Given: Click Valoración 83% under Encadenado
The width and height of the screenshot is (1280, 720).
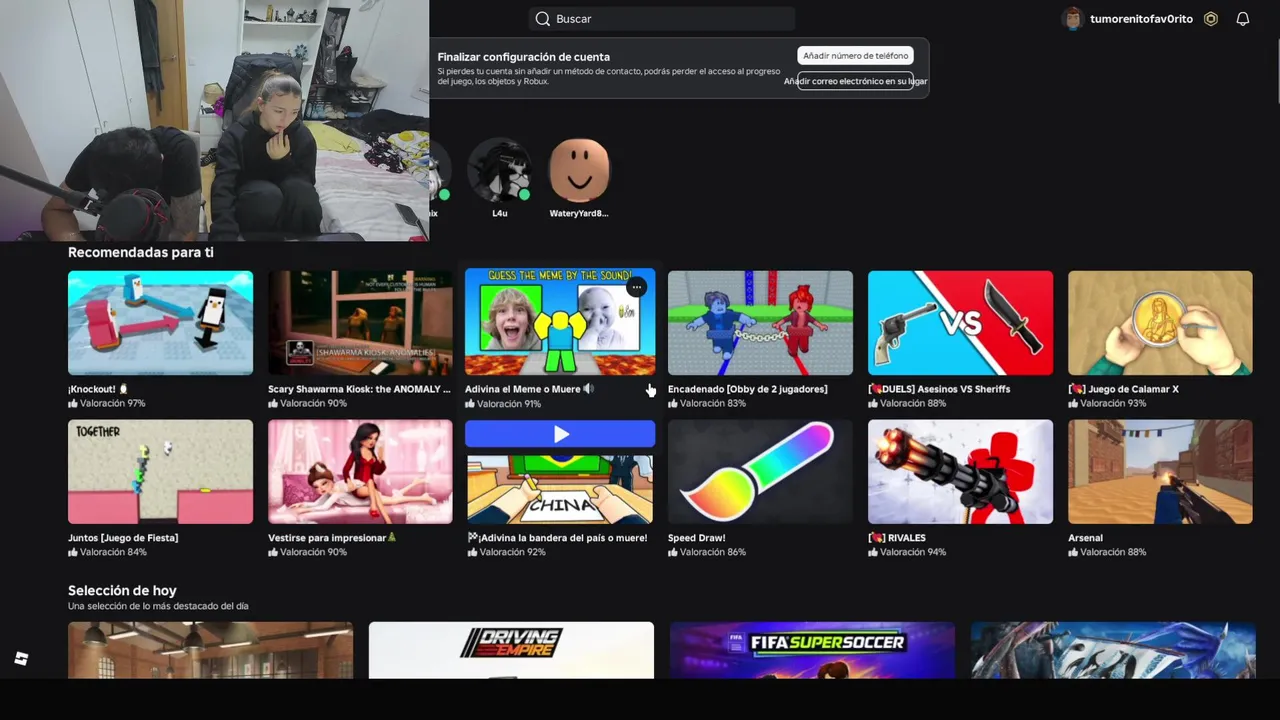Looking at the screenshot, I should click(x=707, y=403).
